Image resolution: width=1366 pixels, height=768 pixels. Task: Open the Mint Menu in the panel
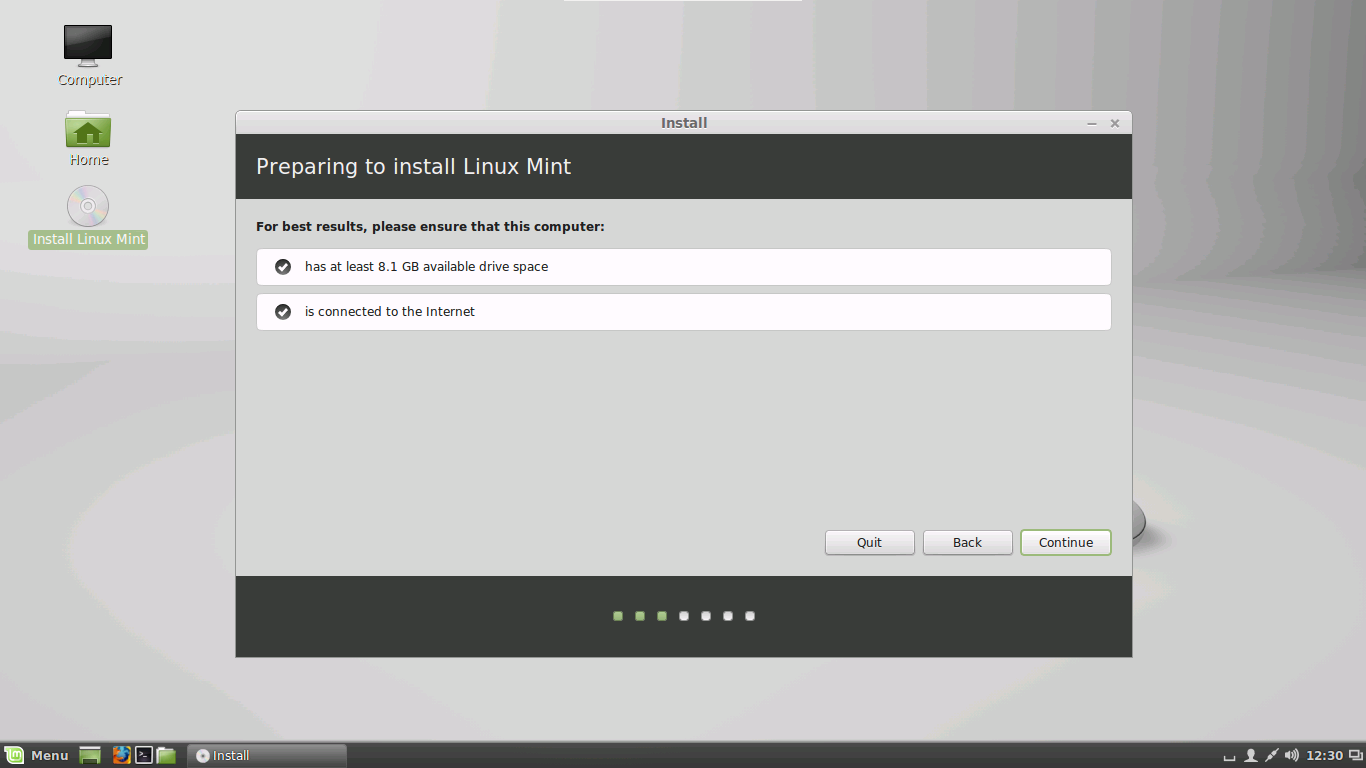tap(37, 755)
